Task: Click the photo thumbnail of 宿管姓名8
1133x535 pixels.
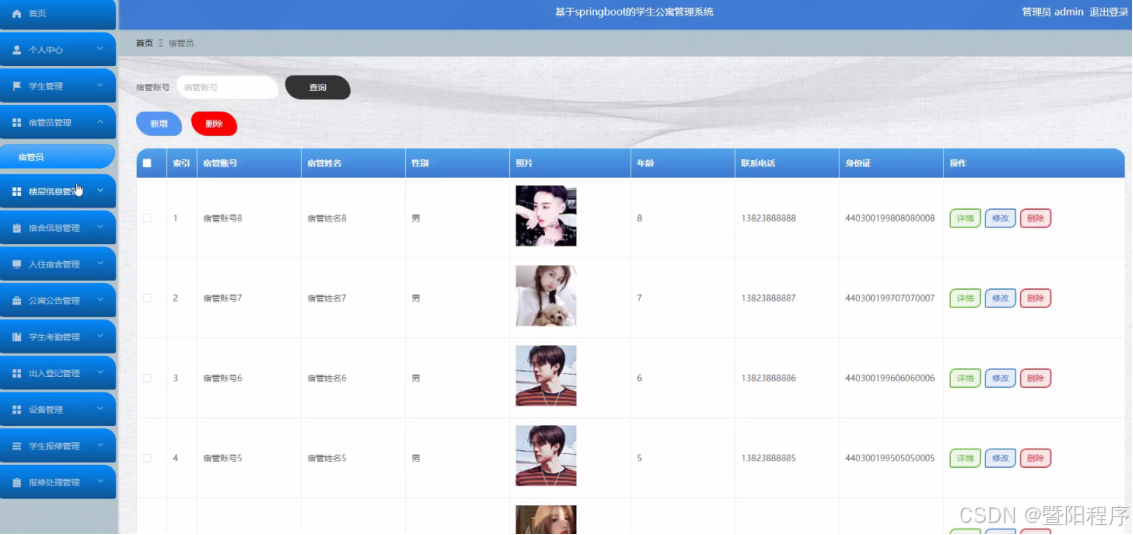Action: (x=546, y=216)
